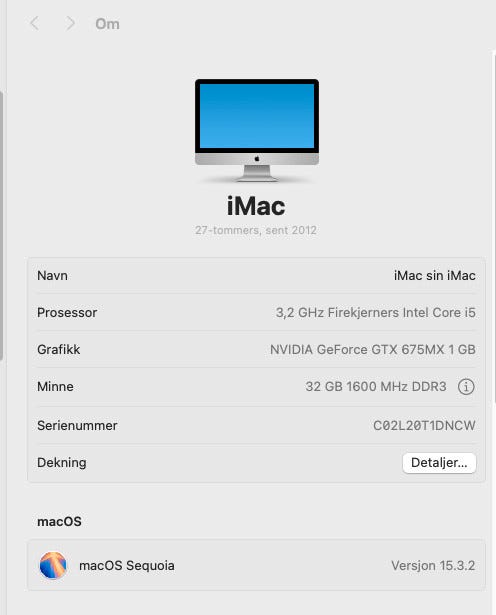Click the Dekning row label
The height and width of the screenshot is (615, 496).
pos(62,462)
